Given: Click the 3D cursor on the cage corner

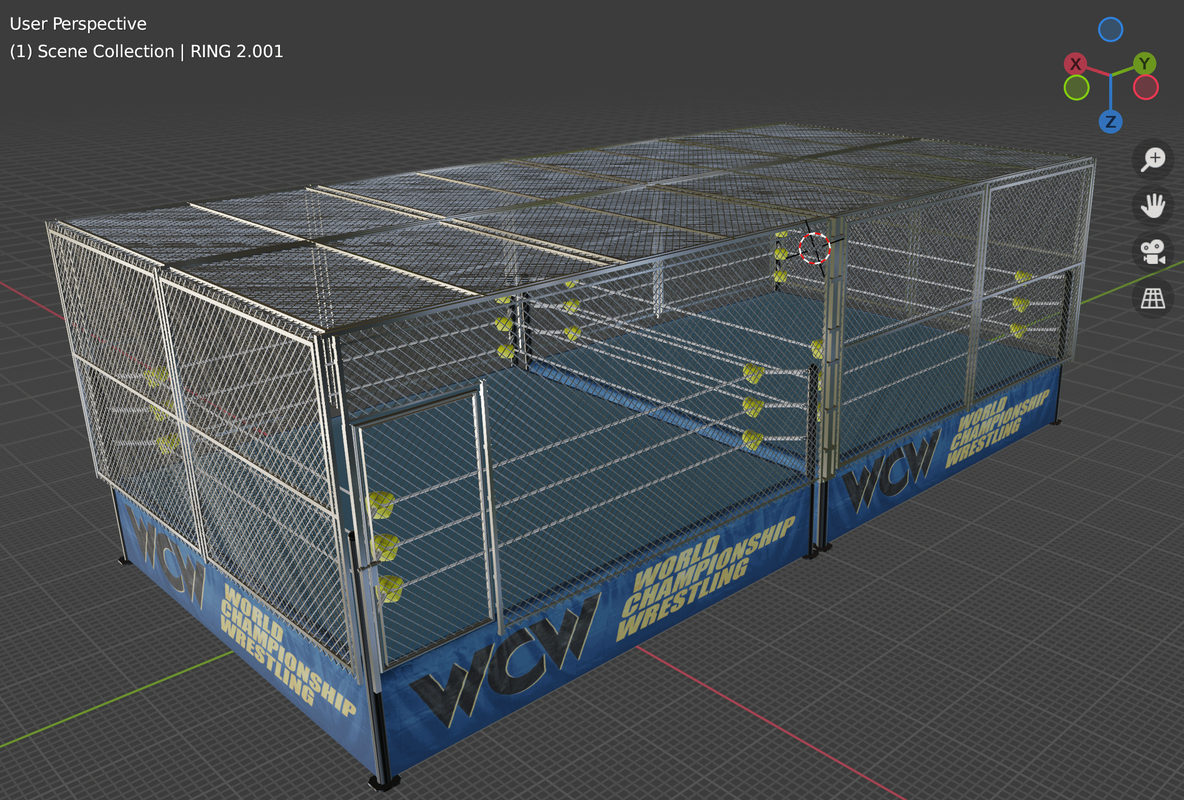Looking at the screenshot, I should [814, 248].
